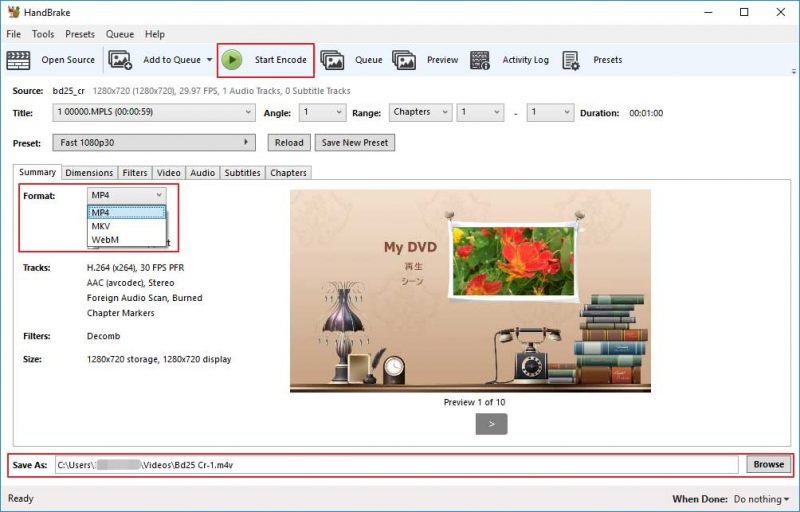Screen dimensions: 800x512
Task: Click the H.264 (x264), 30 FPS PFR text
Action: (135, 267)
